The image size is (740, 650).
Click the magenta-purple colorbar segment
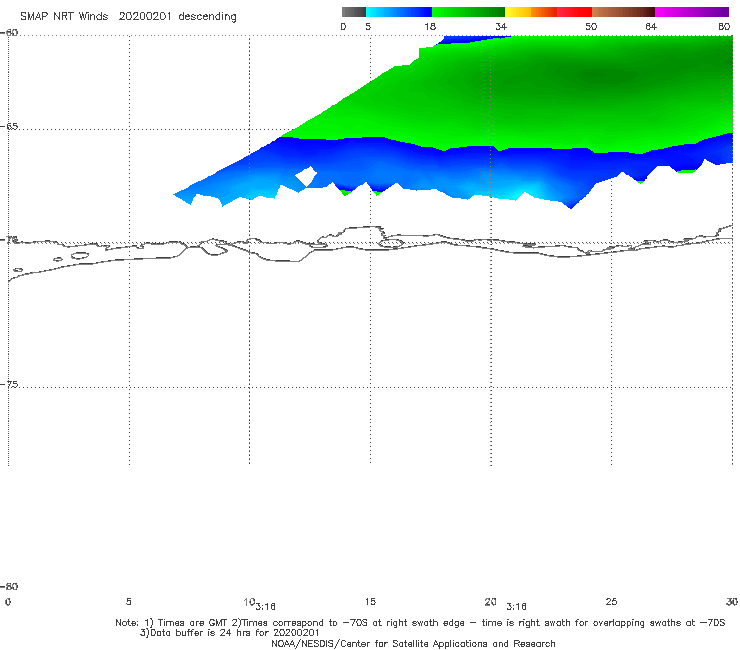point(692,12)
